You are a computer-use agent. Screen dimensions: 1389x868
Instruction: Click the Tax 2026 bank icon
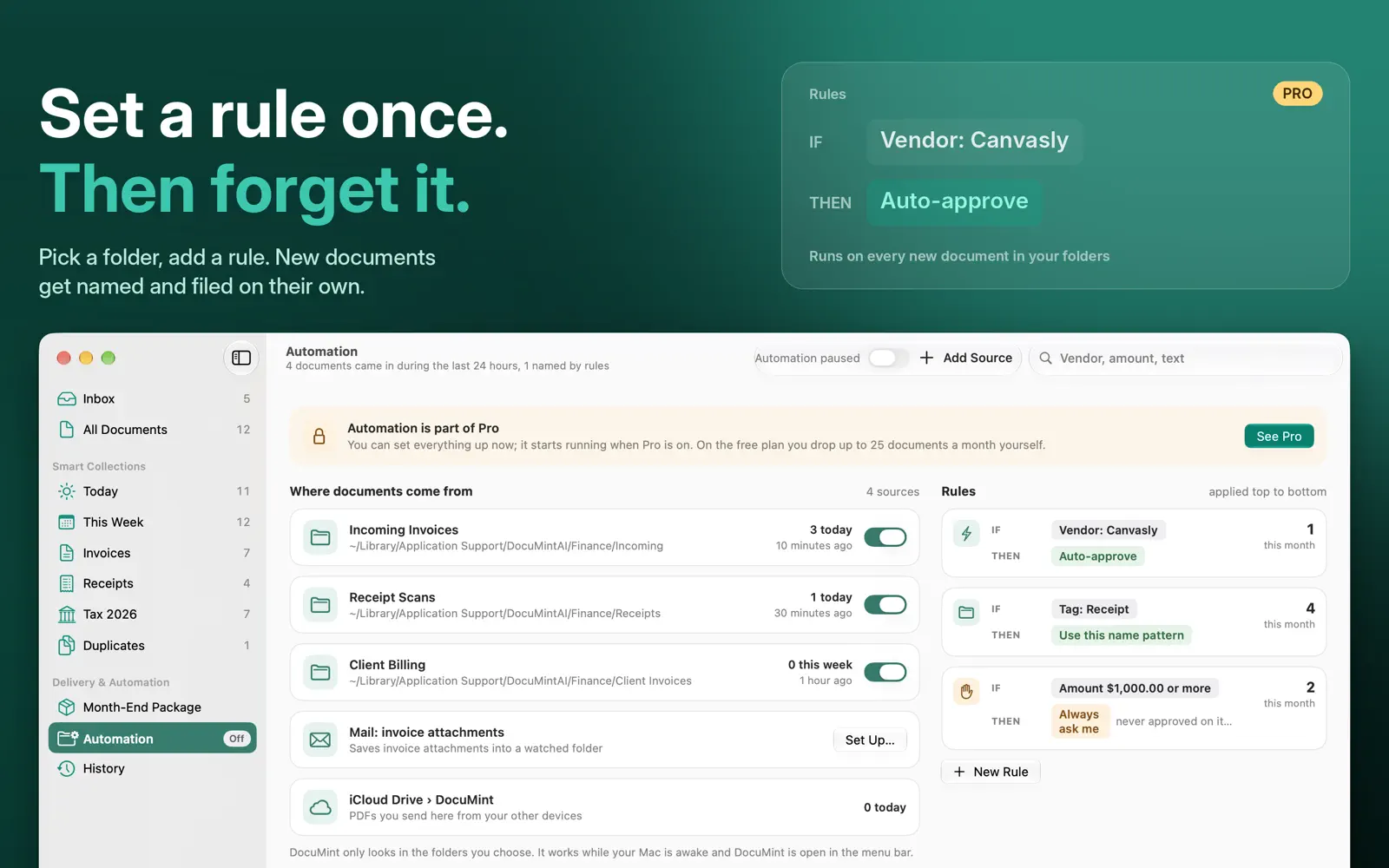pos(67,615)
